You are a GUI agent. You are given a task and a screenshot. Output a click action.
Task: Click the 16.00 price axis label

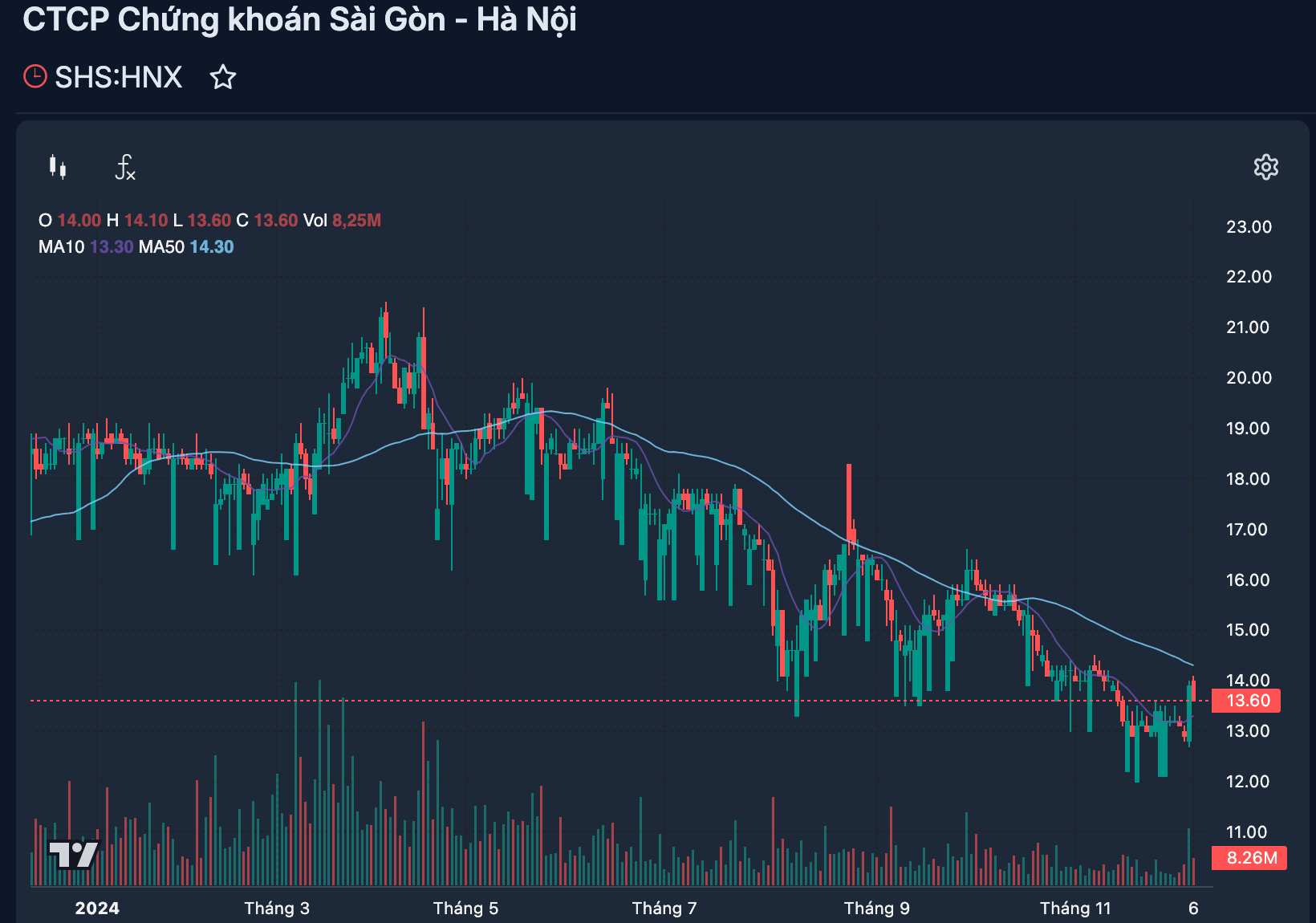click(1248, 580)
